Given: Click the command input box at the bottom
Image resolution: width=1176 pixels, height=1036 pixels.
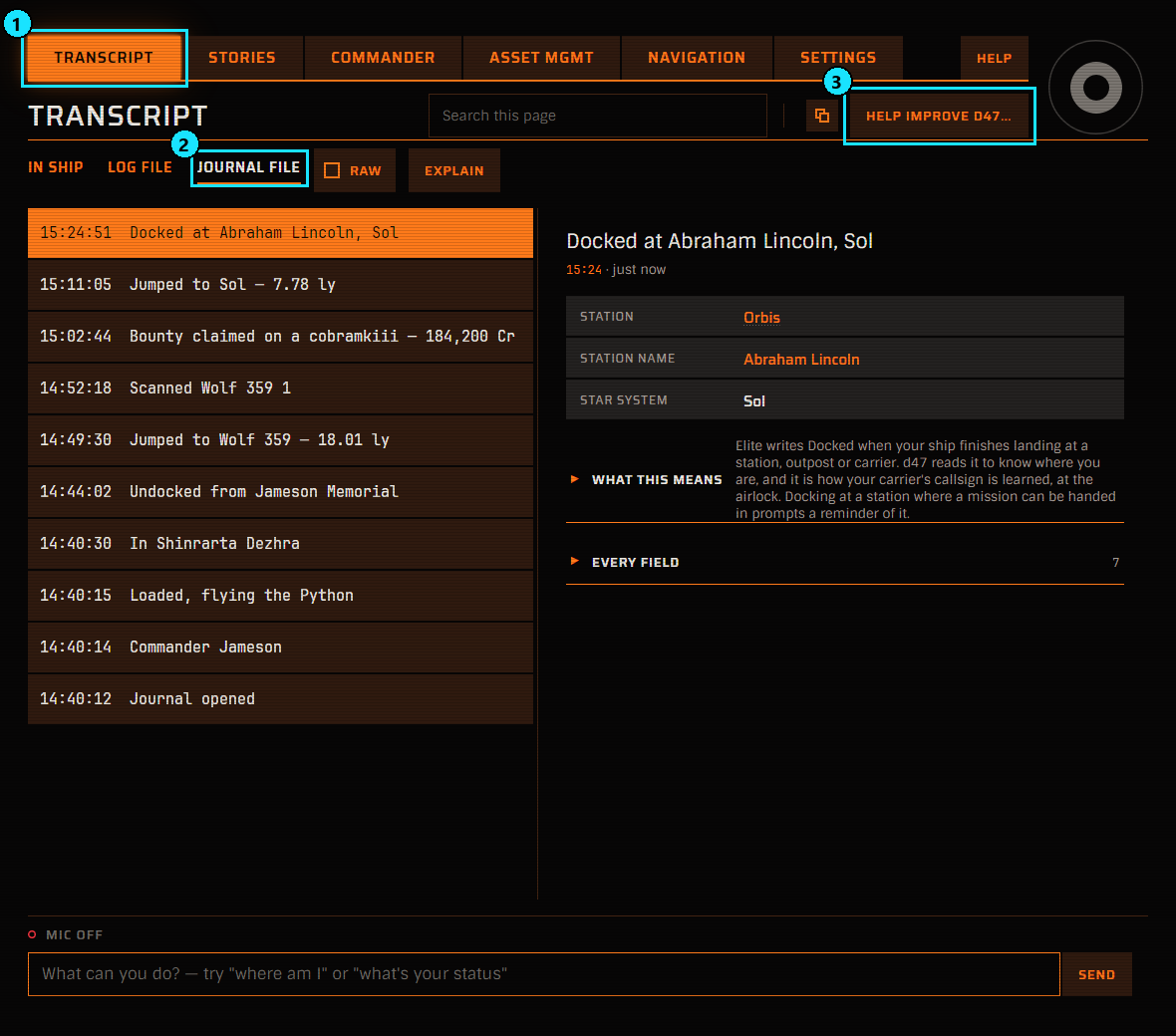Looking at the screenshot, I should click(544, 974).
